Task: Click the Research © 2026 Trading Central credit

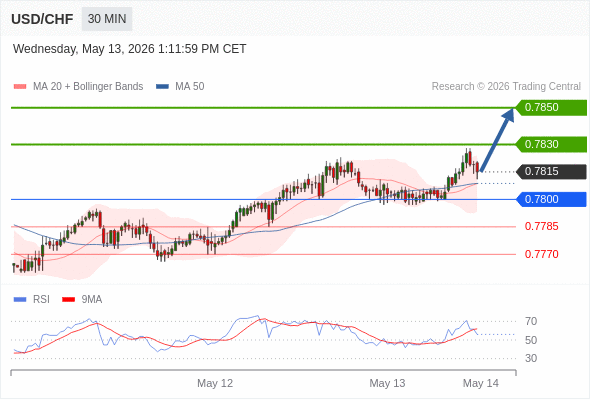Action: [506, 87]
